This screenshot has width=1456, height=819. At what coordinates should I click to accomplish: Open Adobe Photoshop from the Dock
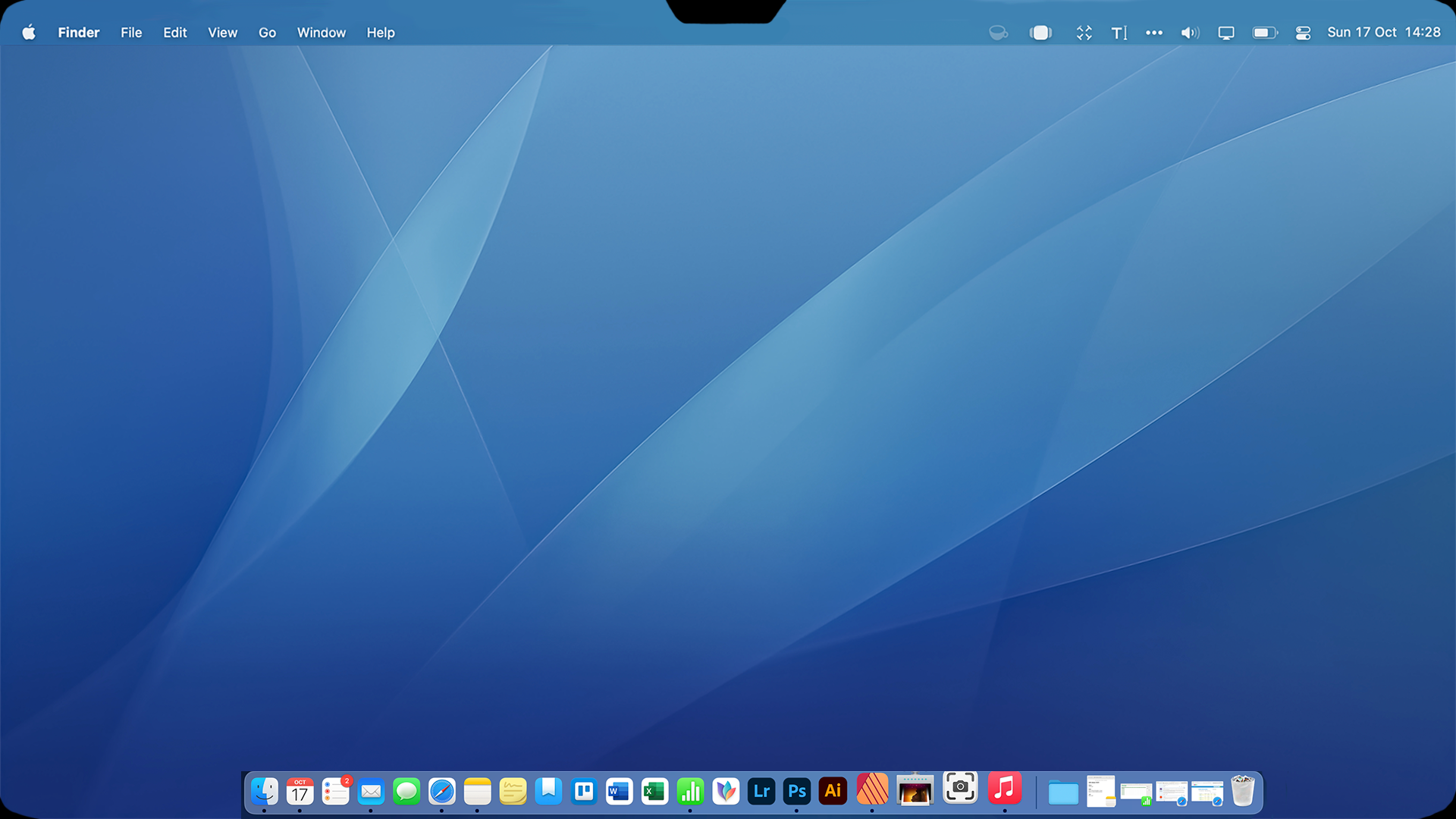point(797,791)
